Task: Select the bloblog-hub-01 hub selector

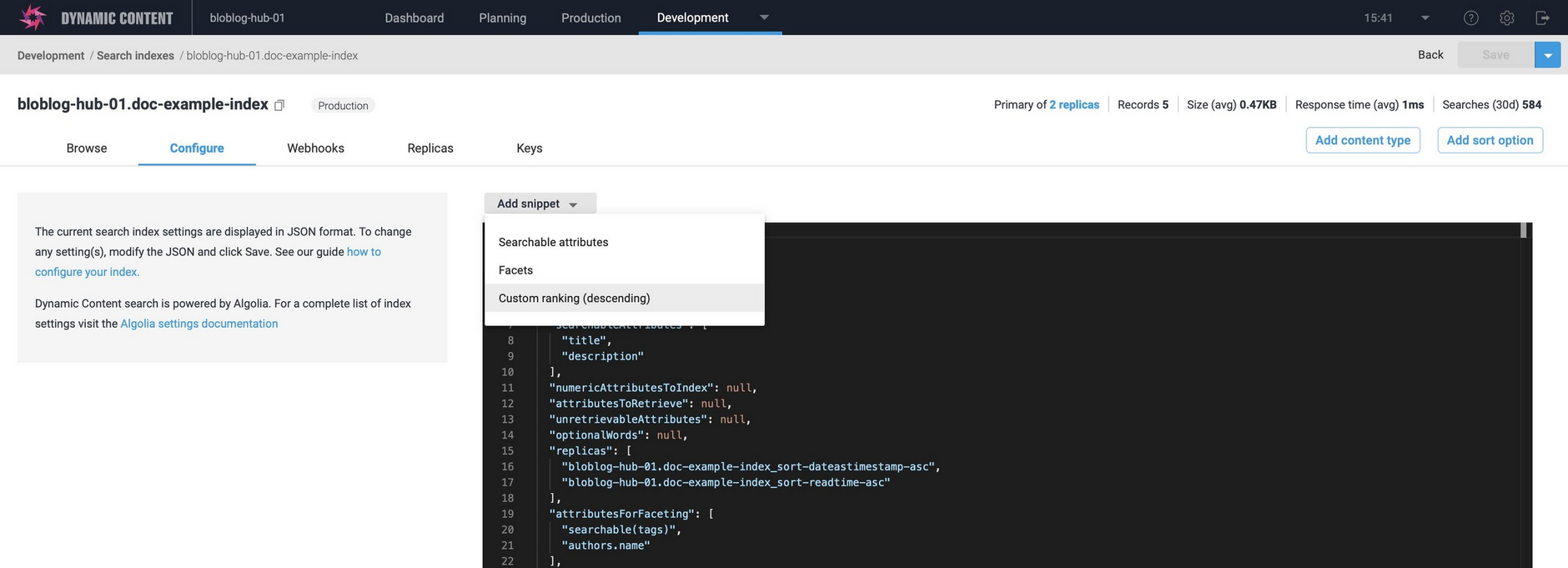Action: coord(247,18)
